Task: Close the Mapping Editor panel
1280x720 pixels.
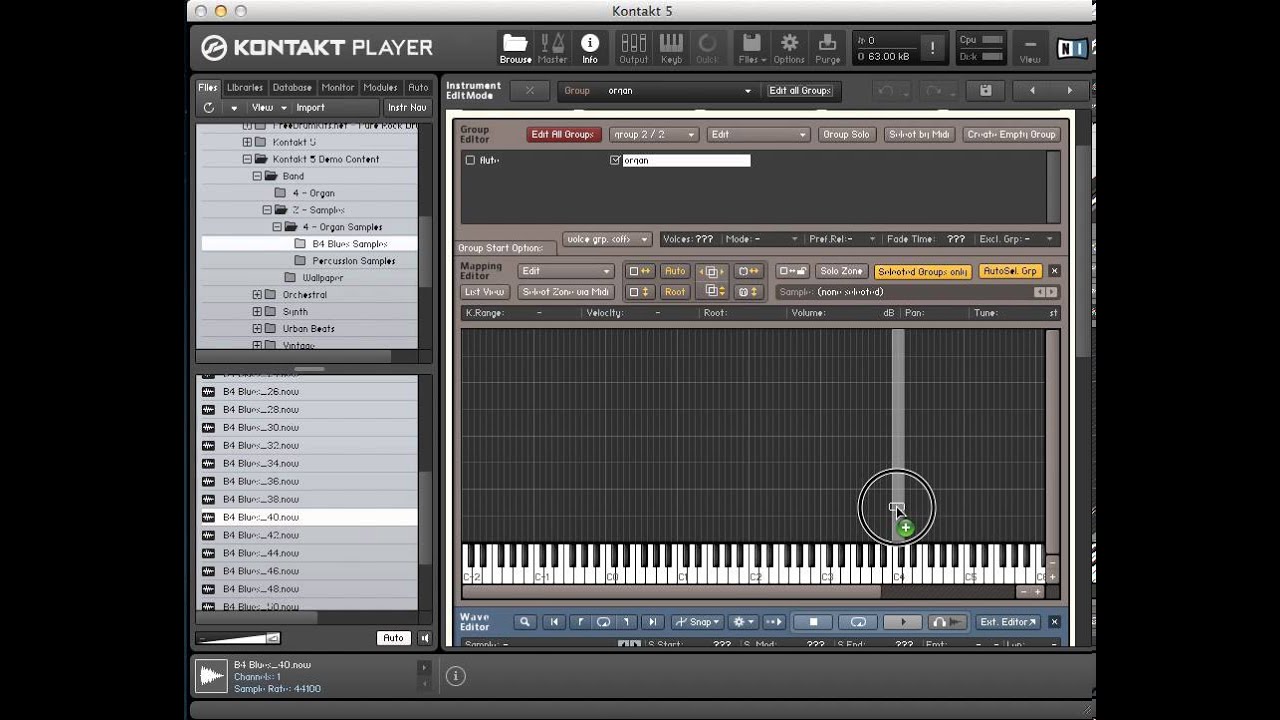Action: click(1054, 271)
